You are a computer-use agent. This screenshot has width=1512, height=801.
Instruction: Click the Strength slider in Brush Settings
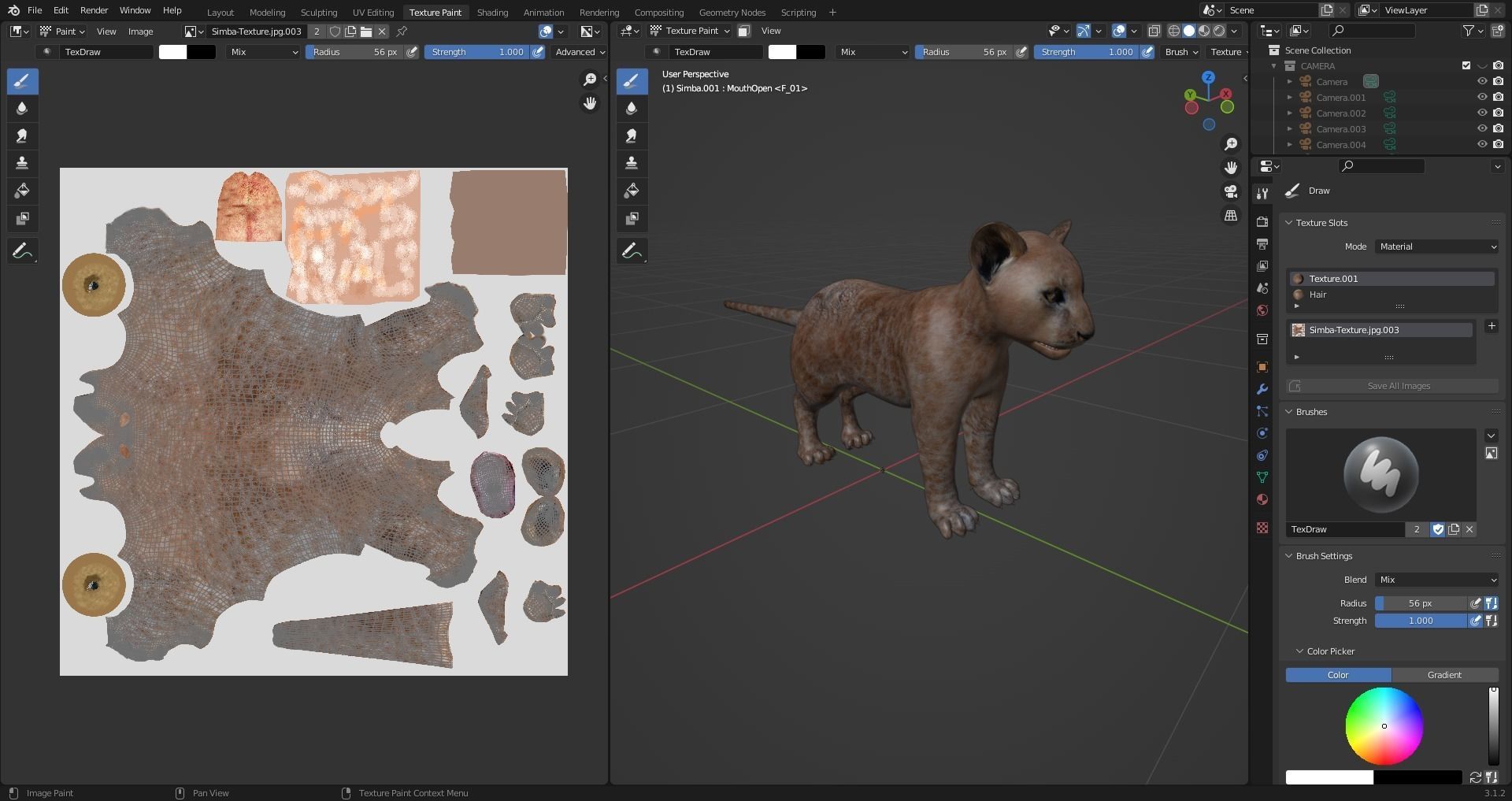pos(1421,621)
